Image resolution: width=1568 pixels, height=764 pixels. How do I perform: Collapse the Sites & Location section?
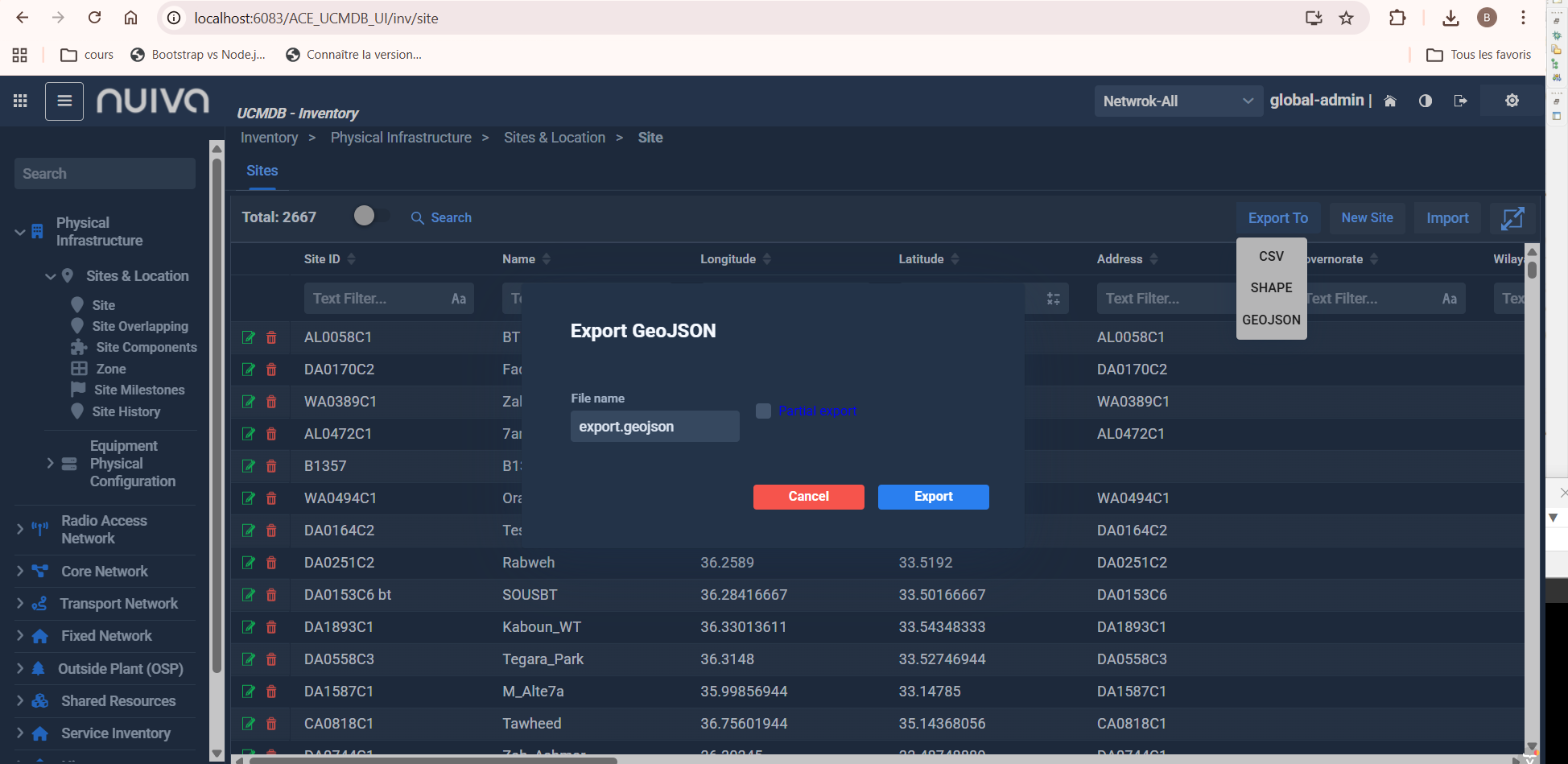50,276
